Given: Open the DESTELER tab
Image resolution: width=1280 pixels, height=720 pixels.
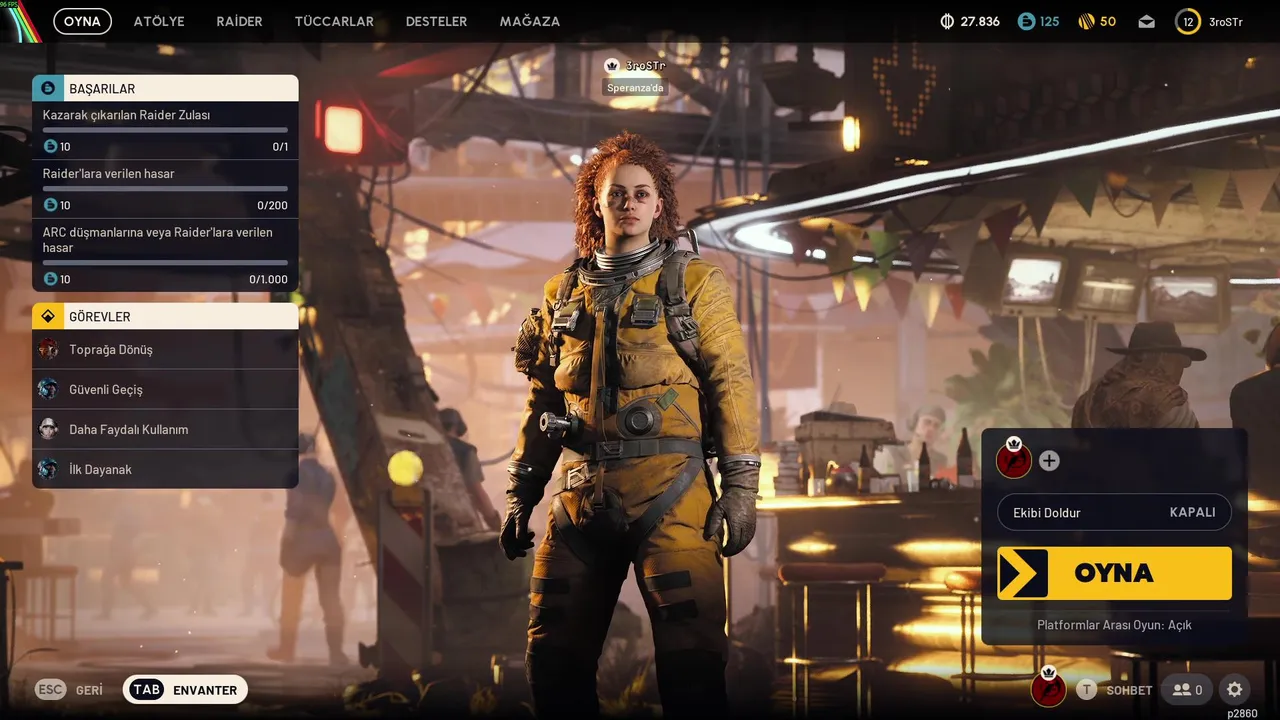Looking at the screenshot, I should point(436,21).
